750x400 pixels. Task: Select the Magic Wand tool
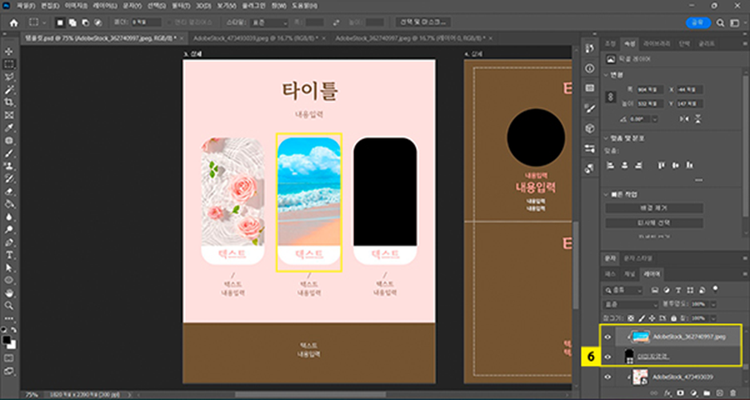9,89
